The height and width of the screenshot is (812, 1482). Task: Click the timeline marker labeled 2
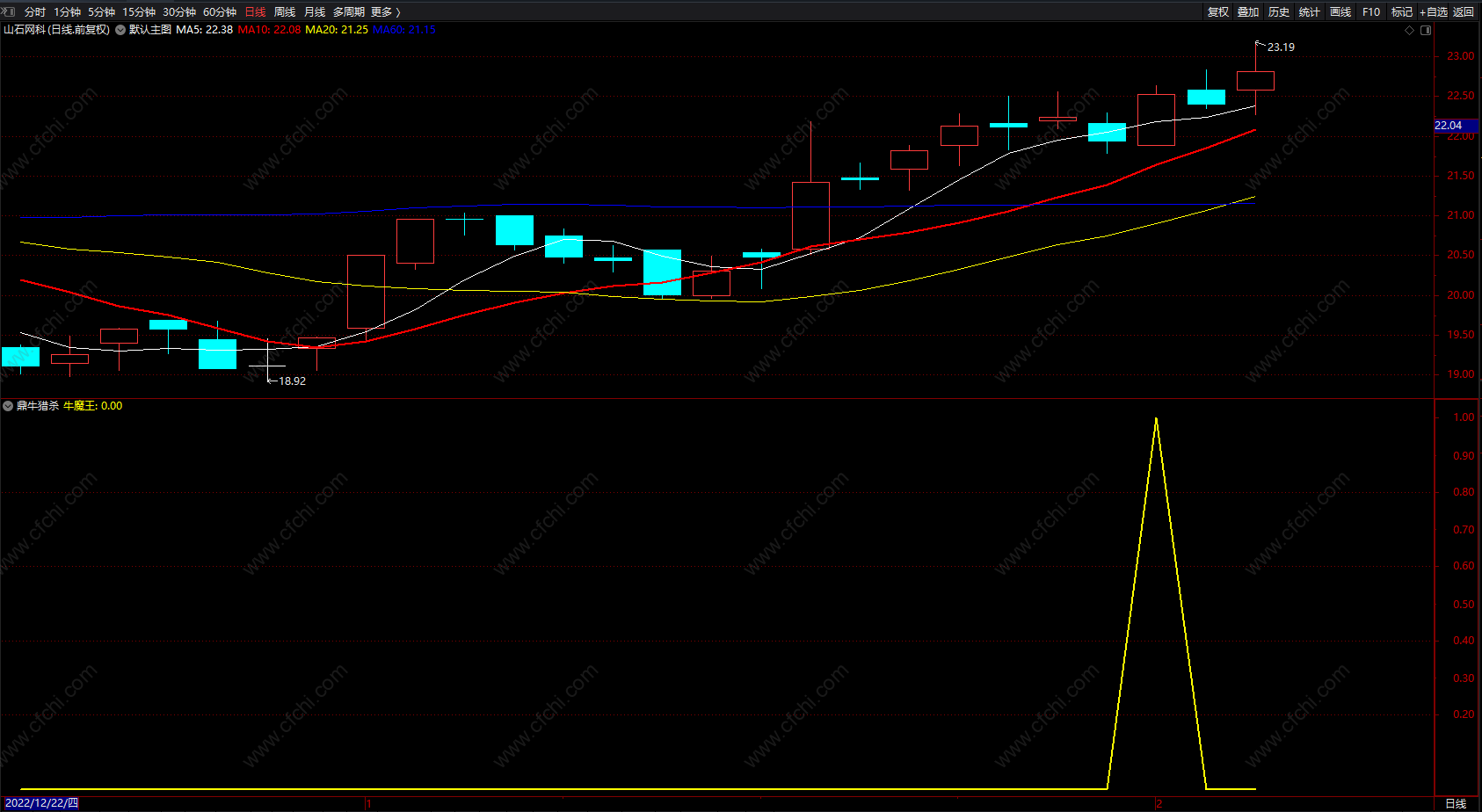[x=1159, y=803]
